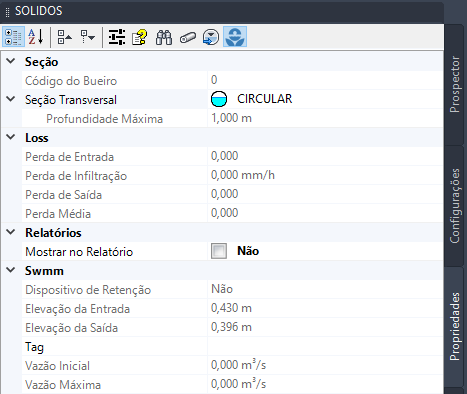The height and width of the screenshot is (394, 467).
Task: Click the help question mark icon
Action: coord(140,37)
